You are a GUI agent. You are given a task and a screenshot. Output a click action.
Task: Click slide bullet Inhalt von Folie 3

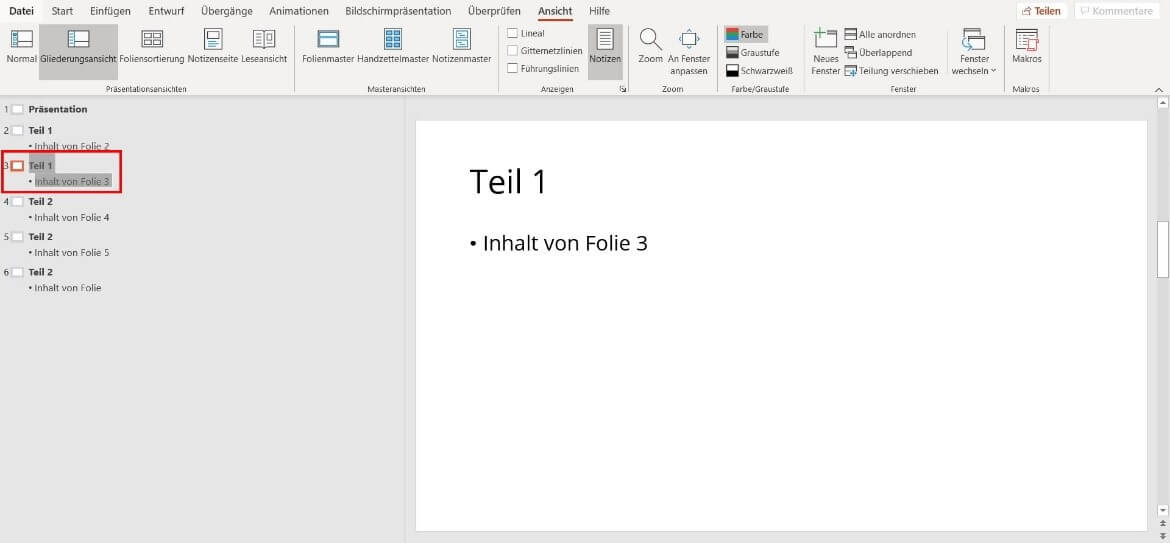[x=566, y=243]
